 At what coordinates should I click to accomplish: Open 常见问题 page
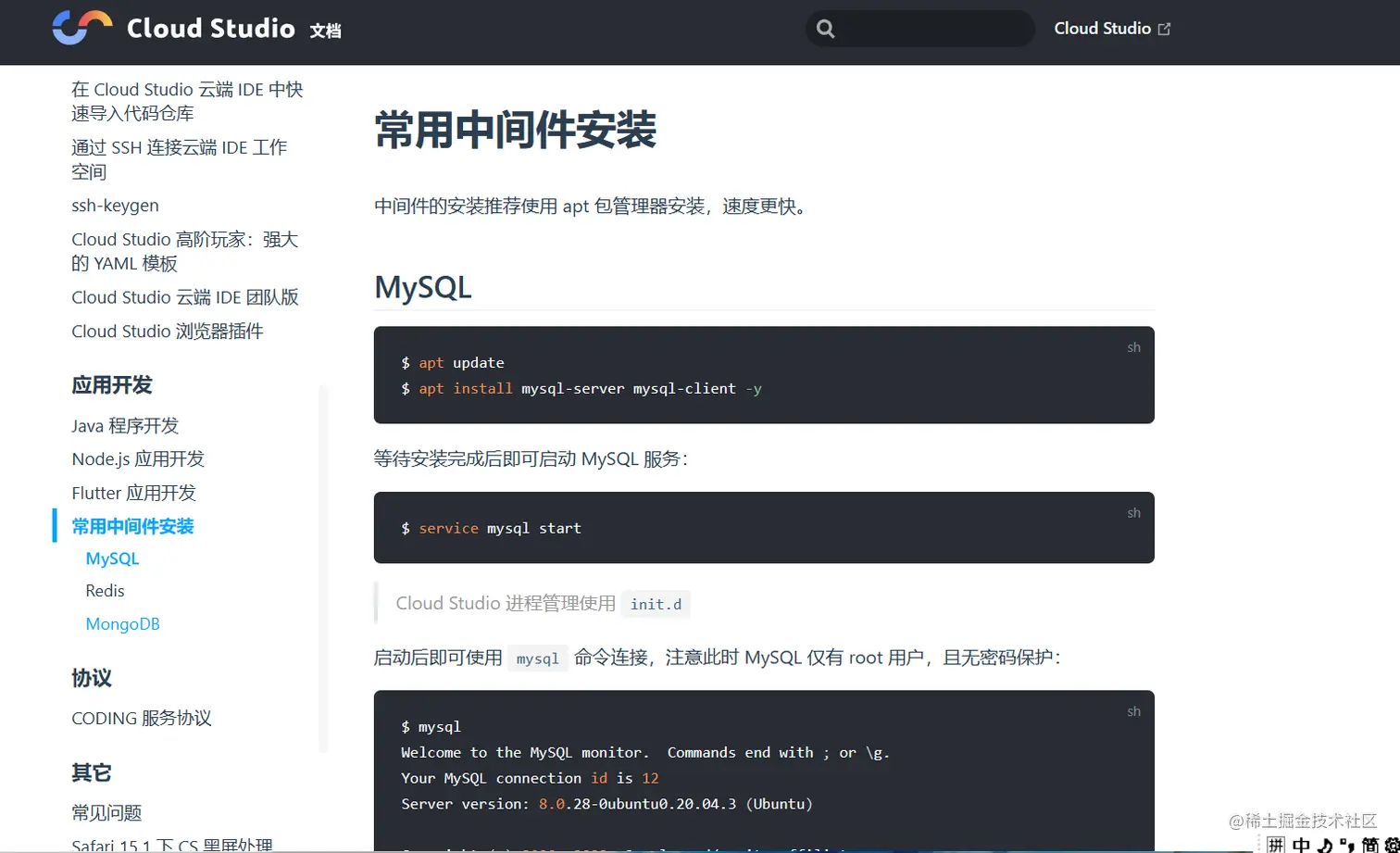tap(106, 813)
